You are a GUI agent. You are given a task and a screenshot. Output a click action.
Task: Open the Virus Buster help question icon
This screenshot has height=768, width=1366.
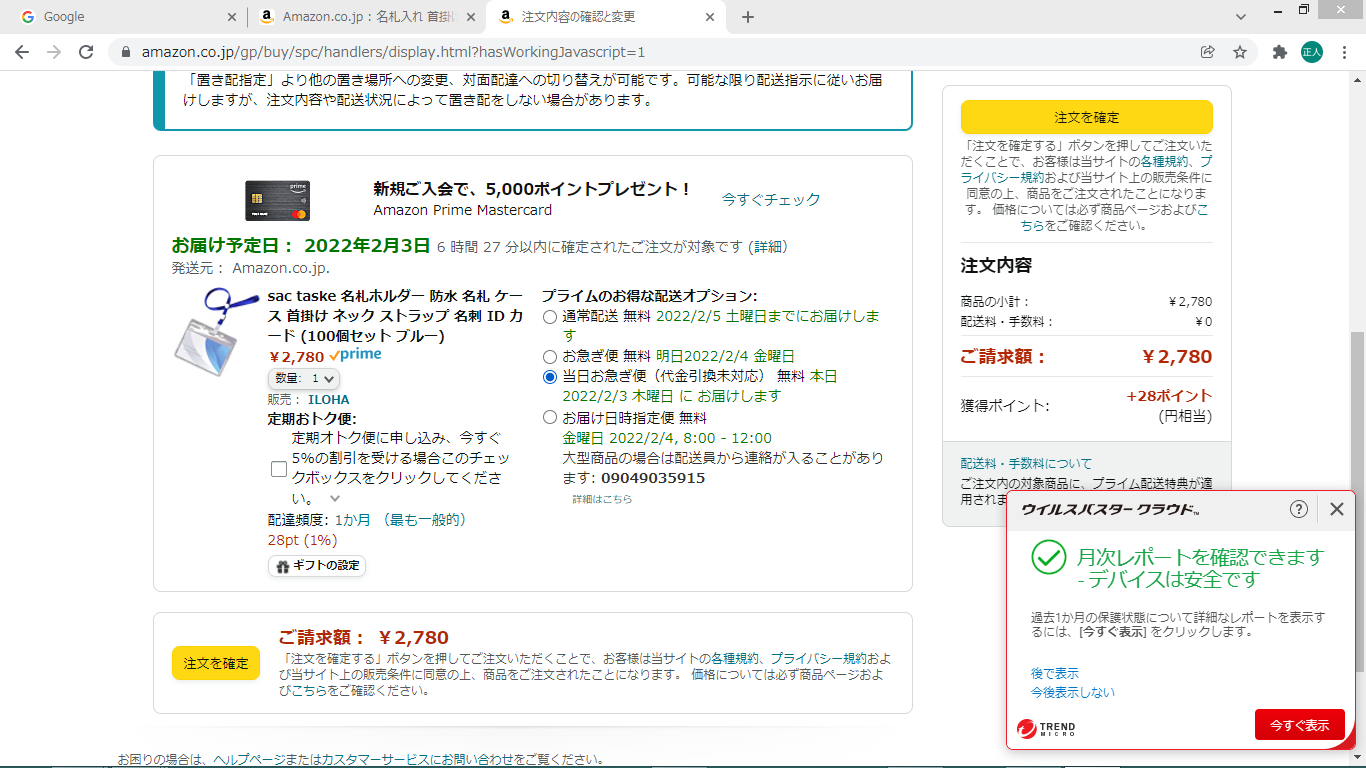(x=1299, y=509)
